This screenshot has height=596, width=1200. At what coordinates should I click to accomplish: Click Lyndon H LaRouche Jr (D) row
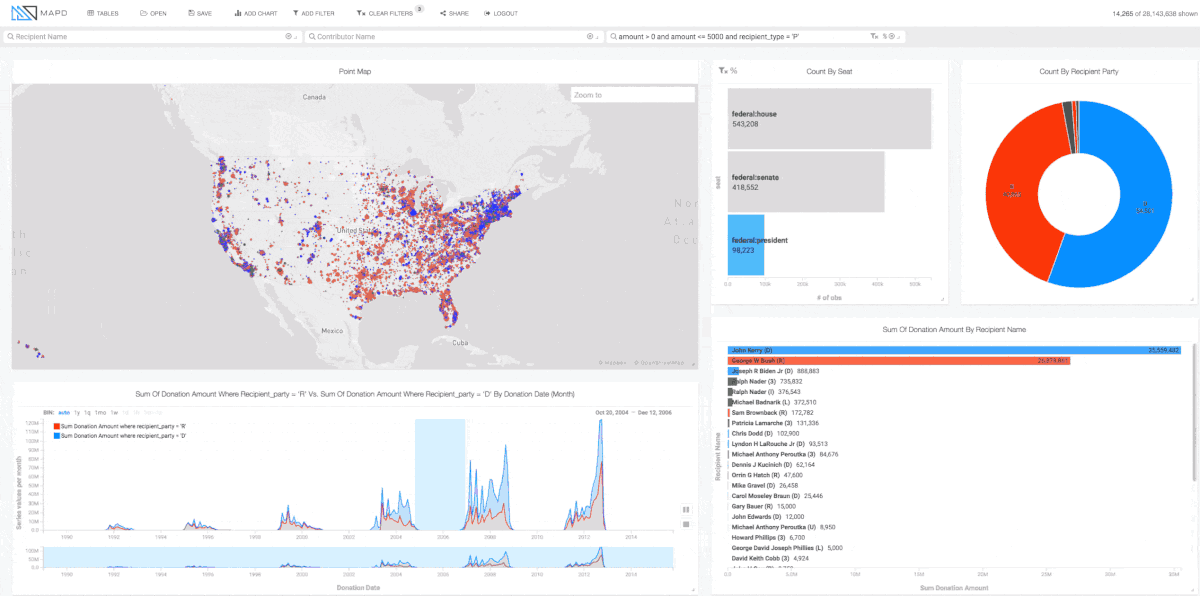(780, 444)
